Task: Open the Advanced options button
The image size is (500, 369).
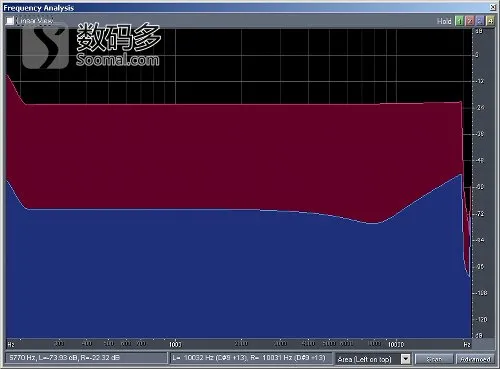Action: click(x=475, y=359)
